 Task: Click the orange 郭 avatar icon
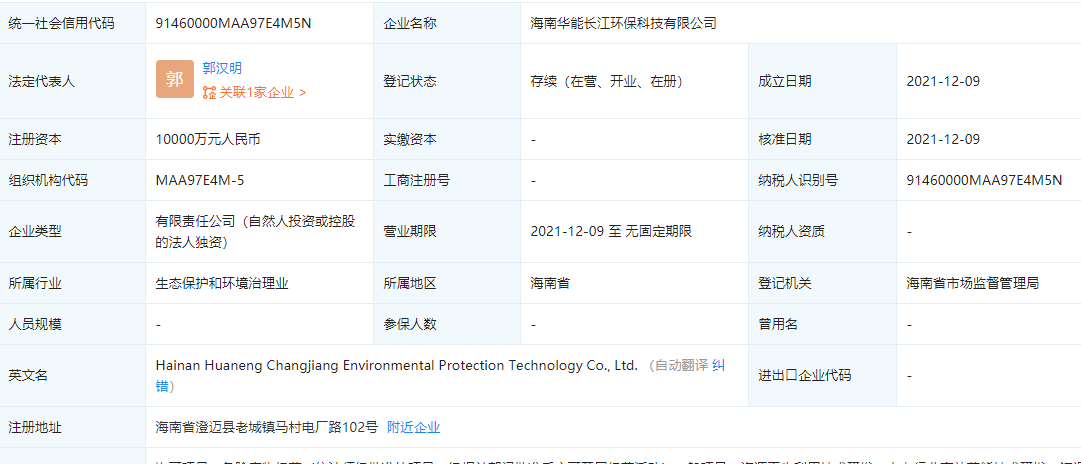point(175,80)
